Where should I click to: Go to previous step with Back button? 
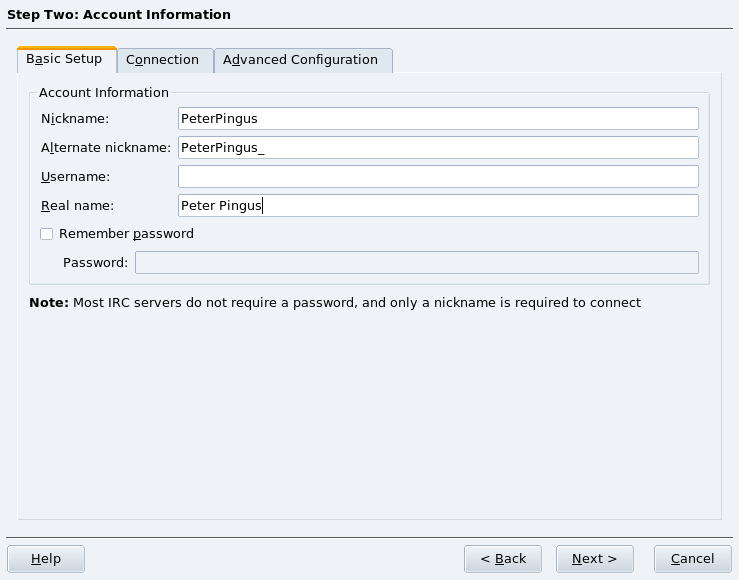click(503, 559)
